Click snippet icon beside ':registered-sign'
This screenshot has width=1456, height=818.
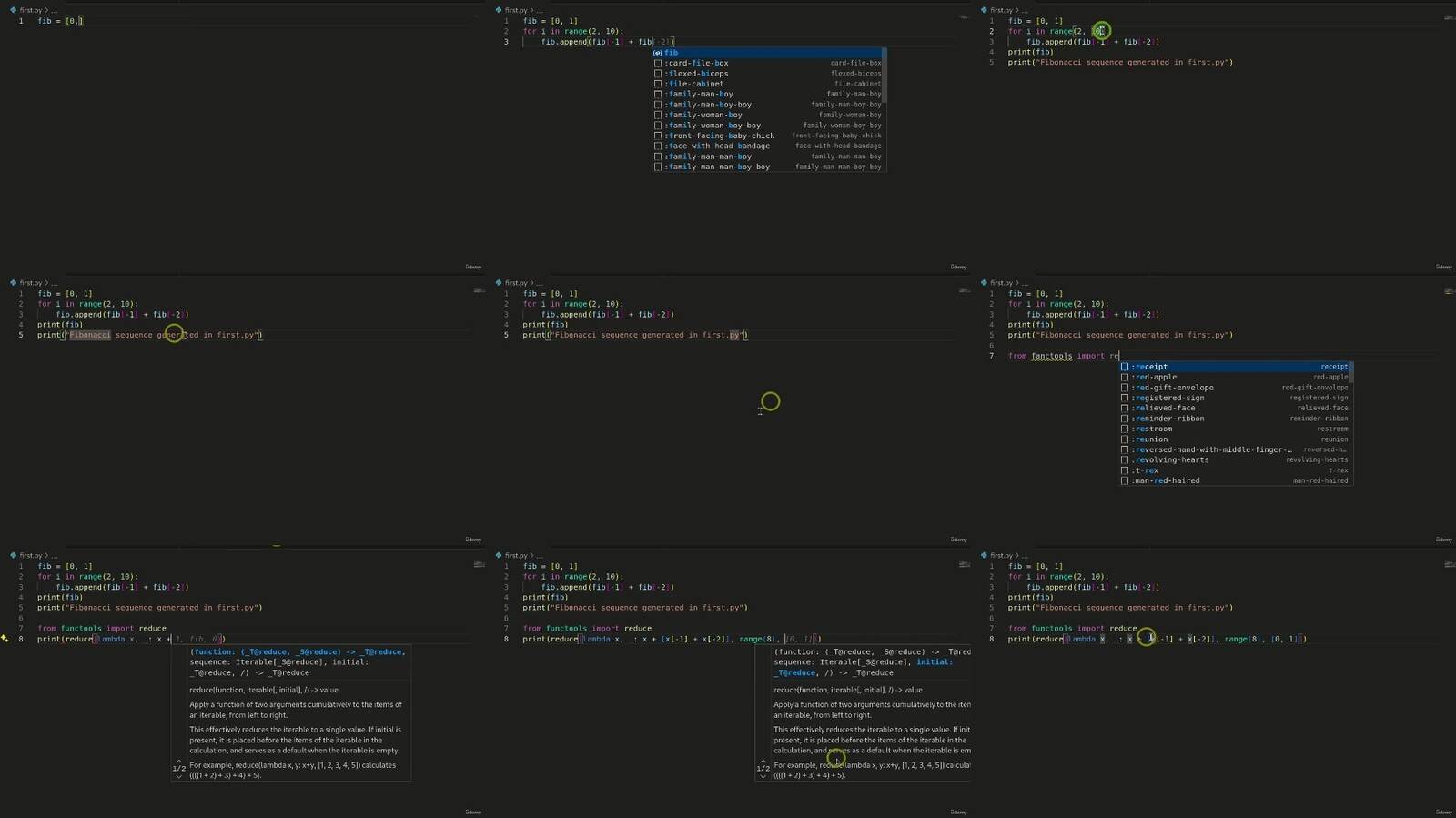[x=1125, y=398]
